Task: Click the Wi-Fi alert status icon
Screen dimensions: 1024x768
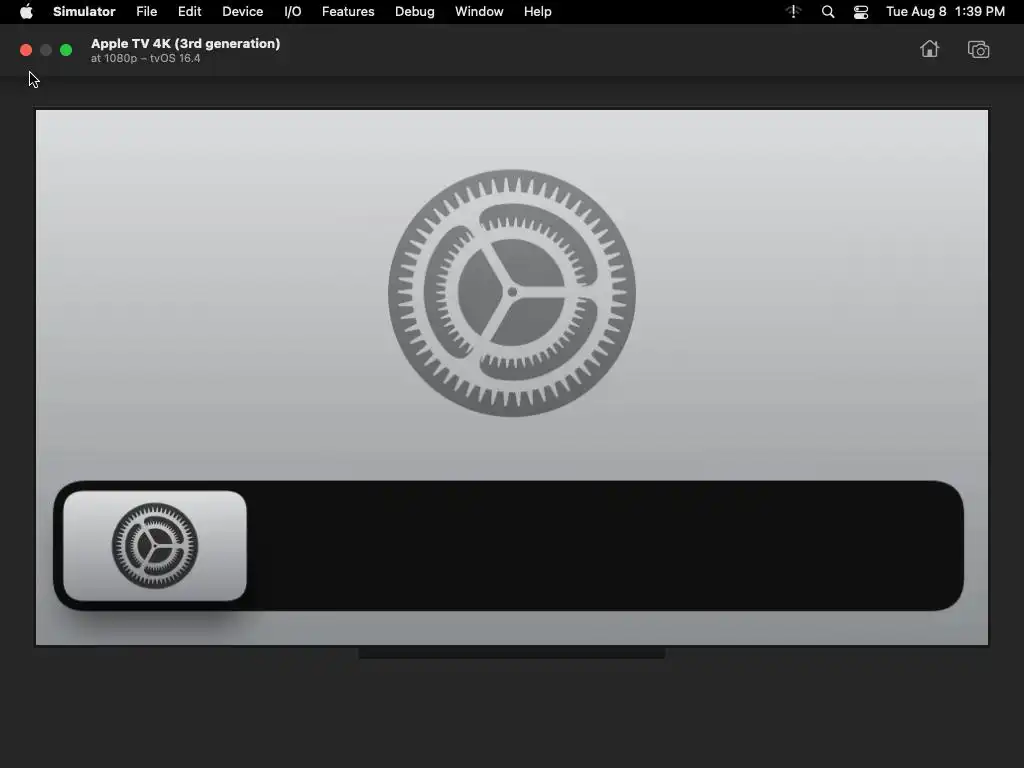Action: (793, 12)
